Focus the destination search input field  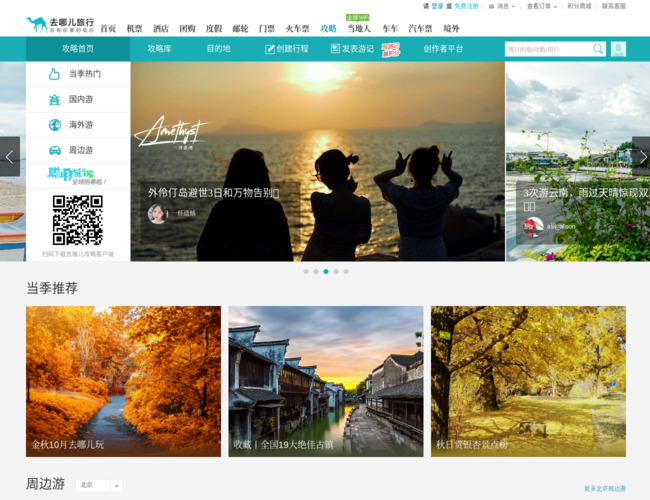point(549,49)
